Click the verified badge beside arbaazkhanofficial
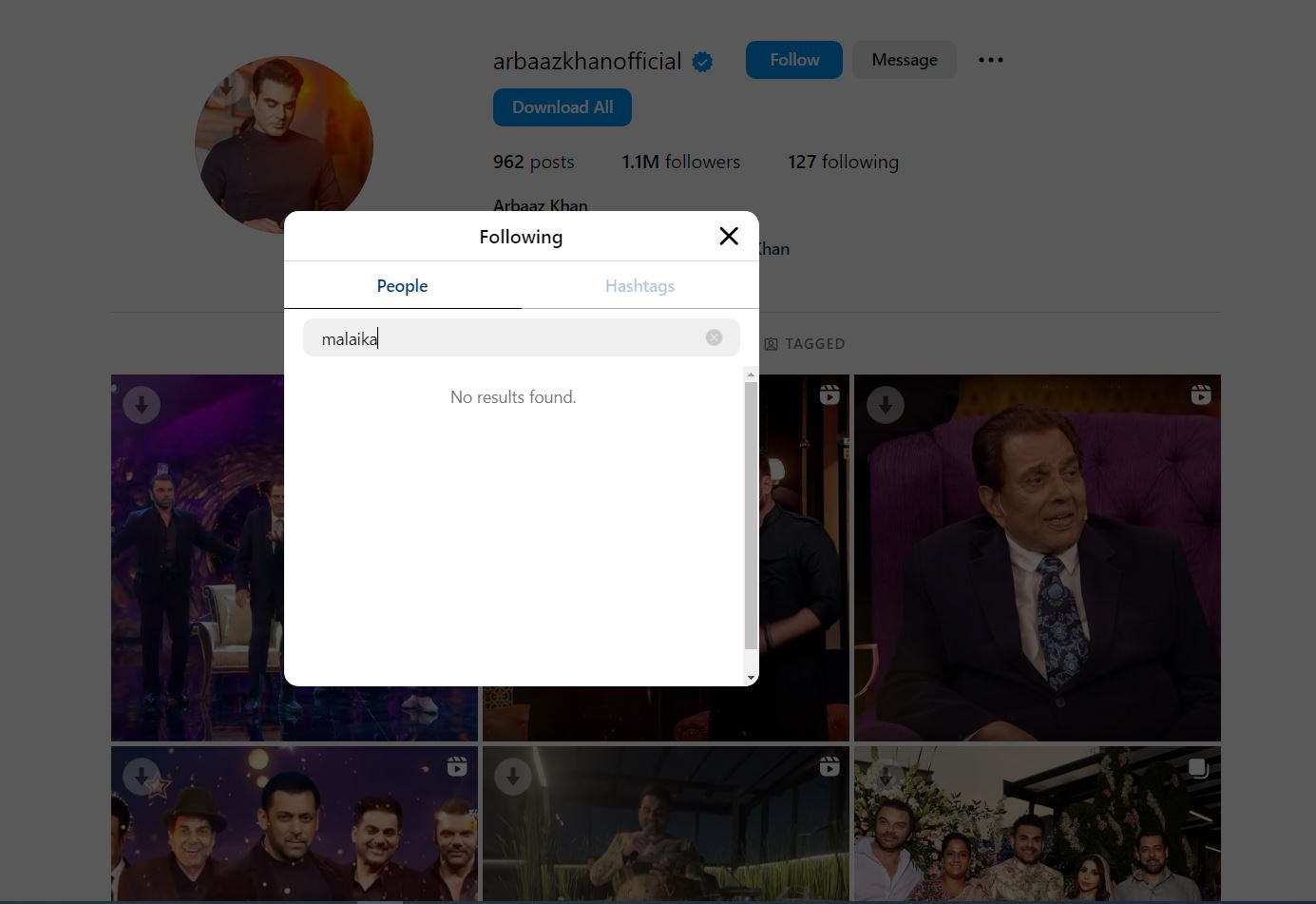The width and height of the screenshot is (1316, 904). [702, 63]
